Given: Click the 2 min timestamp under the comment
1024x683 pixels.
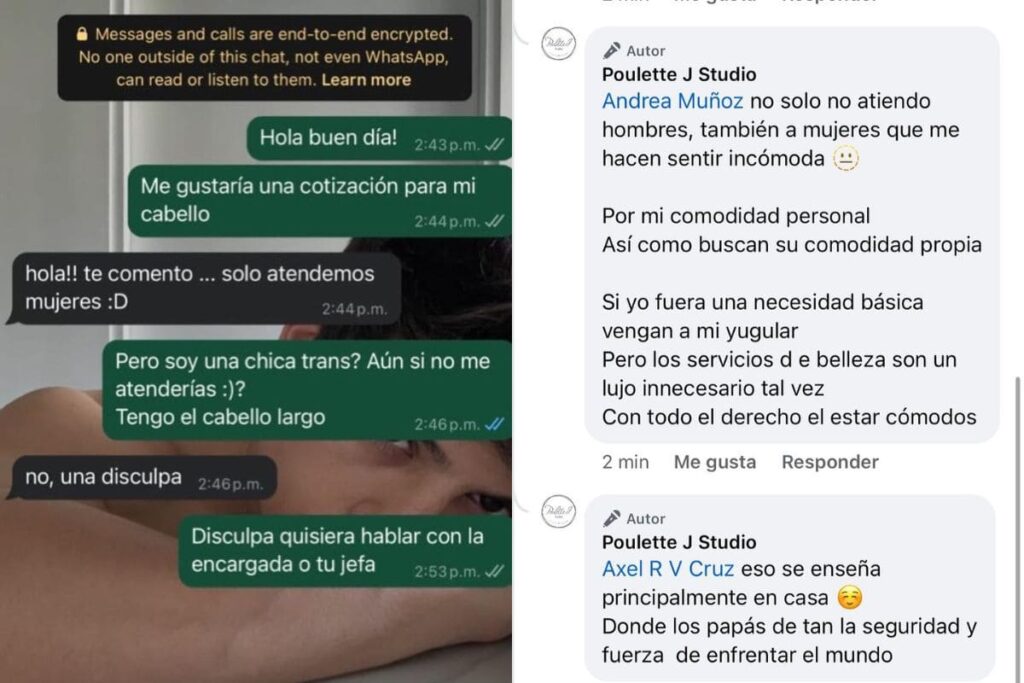Looking at the screenshot, I should [x=625, y=462].
